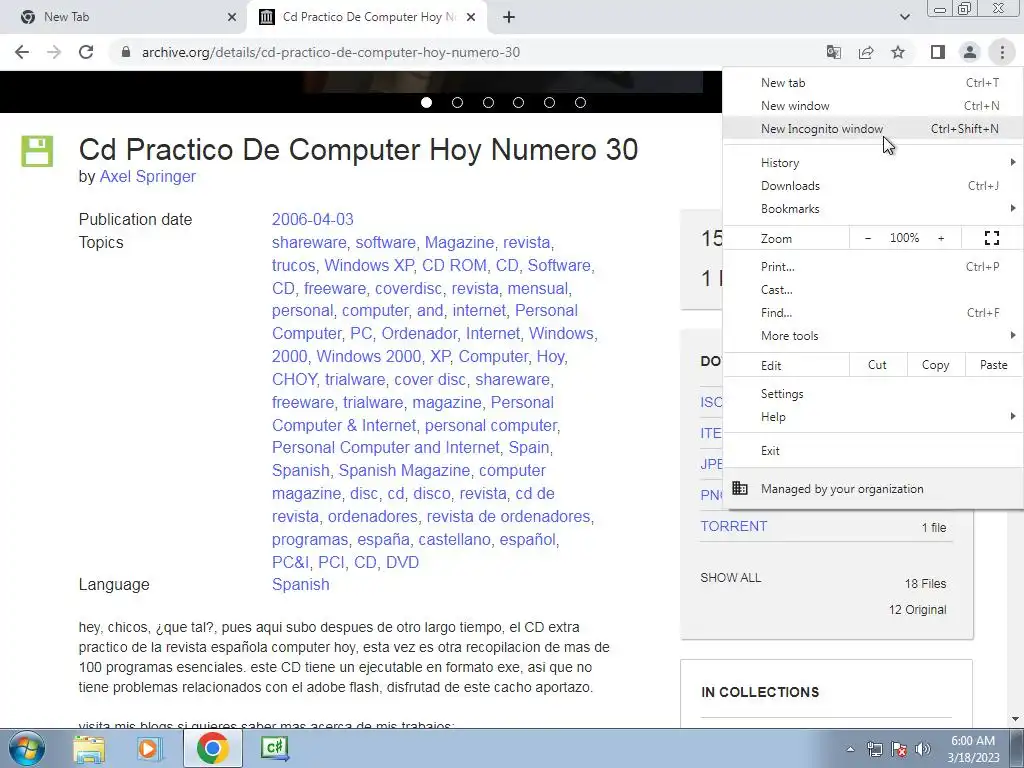1024x768 pixels.
Task: Open the Chrome profile avatar
Action: click(x=970, y=52)
